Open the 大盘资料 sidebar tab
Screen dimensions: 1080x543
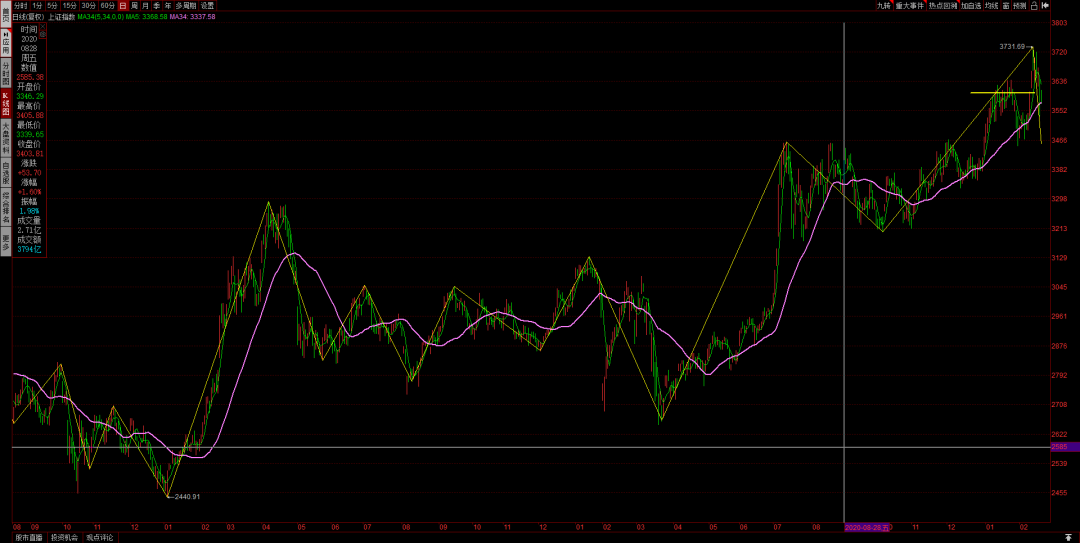tap(6, 138)
